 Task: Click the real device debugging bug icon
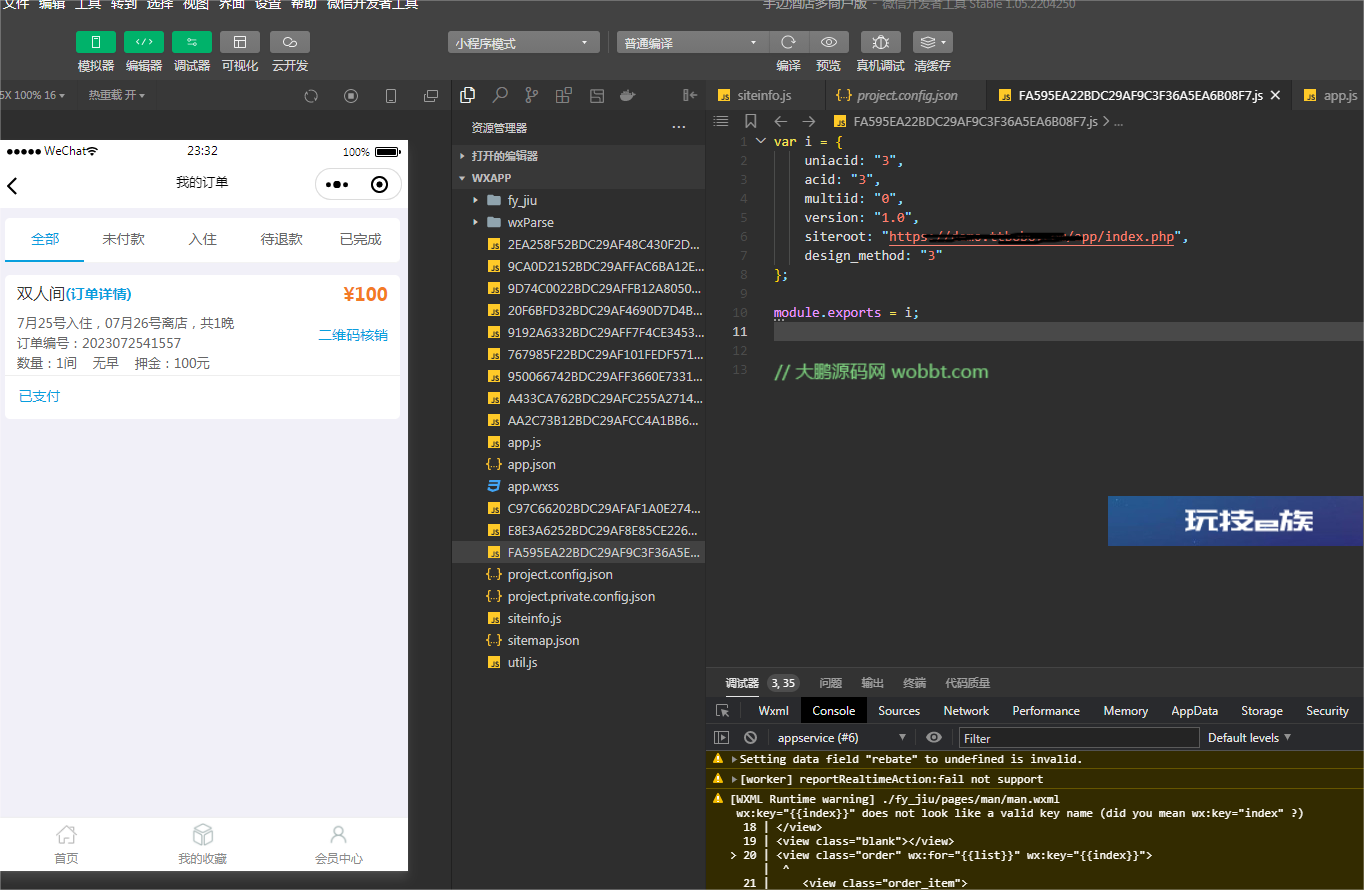(880, 42)
